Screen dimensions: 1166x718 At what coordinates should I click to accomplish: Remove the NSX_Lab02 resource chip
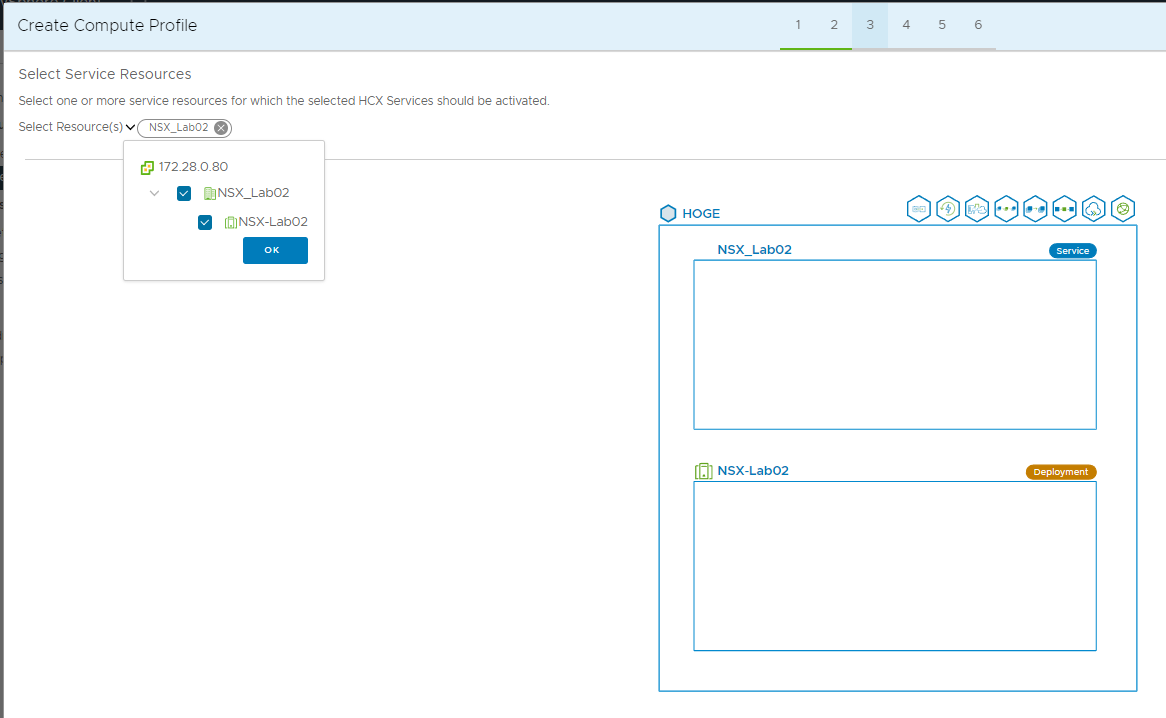(221, 128)
